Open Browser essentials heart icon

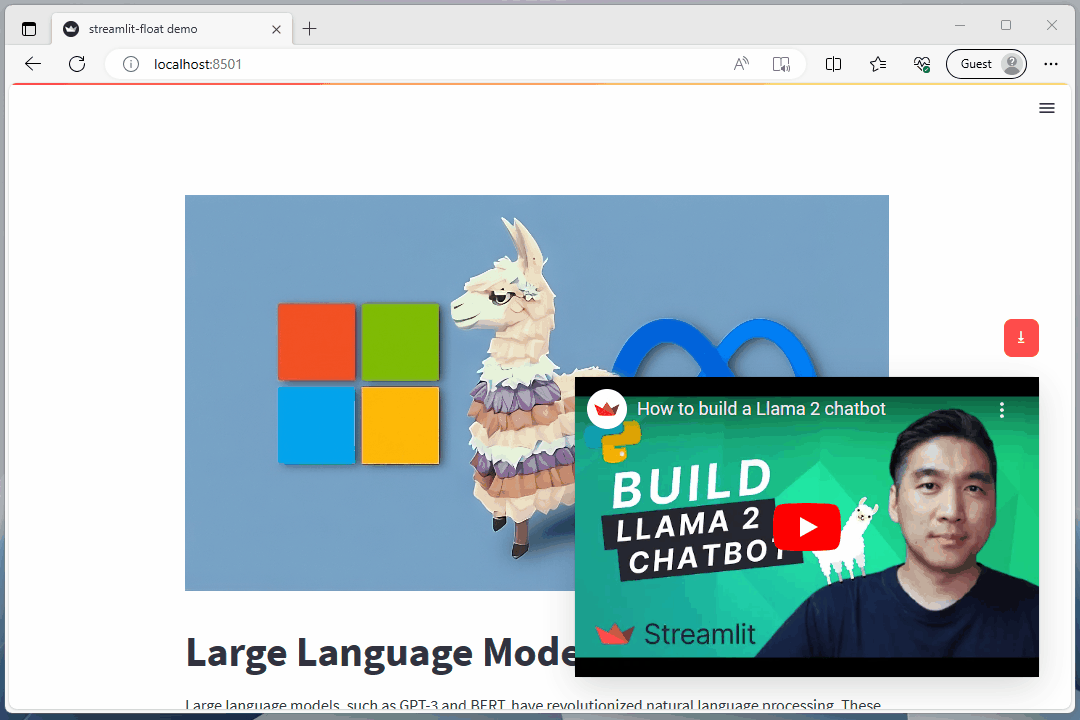[x=922, y=64]
